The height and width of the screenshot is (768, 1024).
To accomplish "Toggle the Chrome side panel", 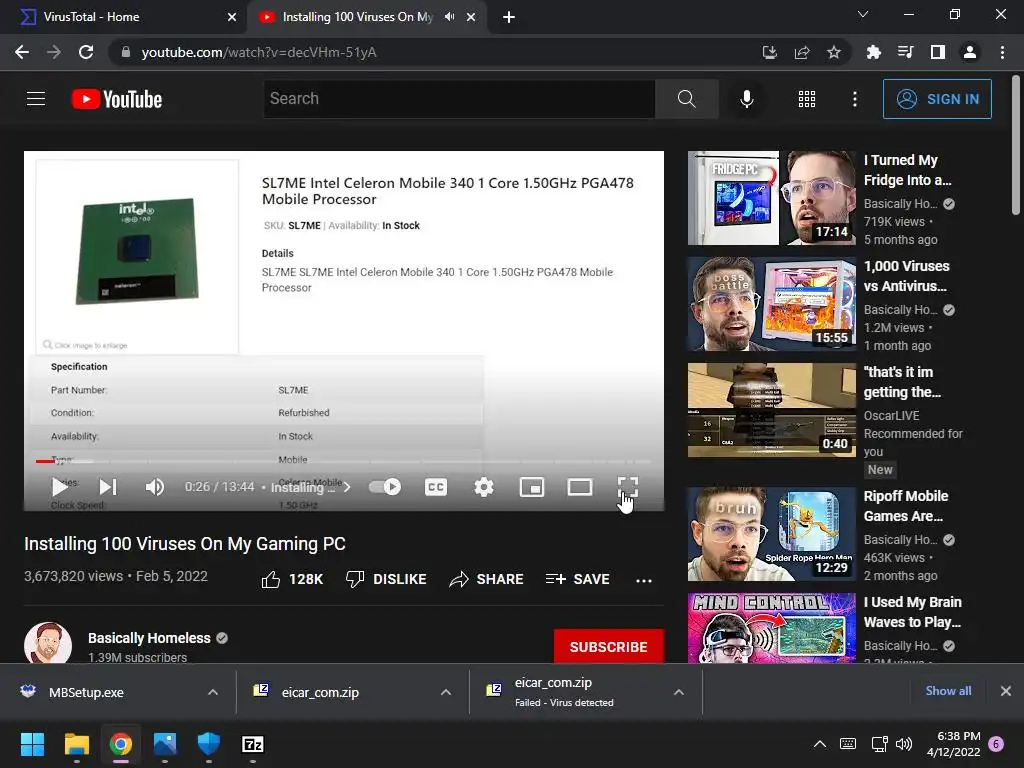I will [x=938, y=52].
